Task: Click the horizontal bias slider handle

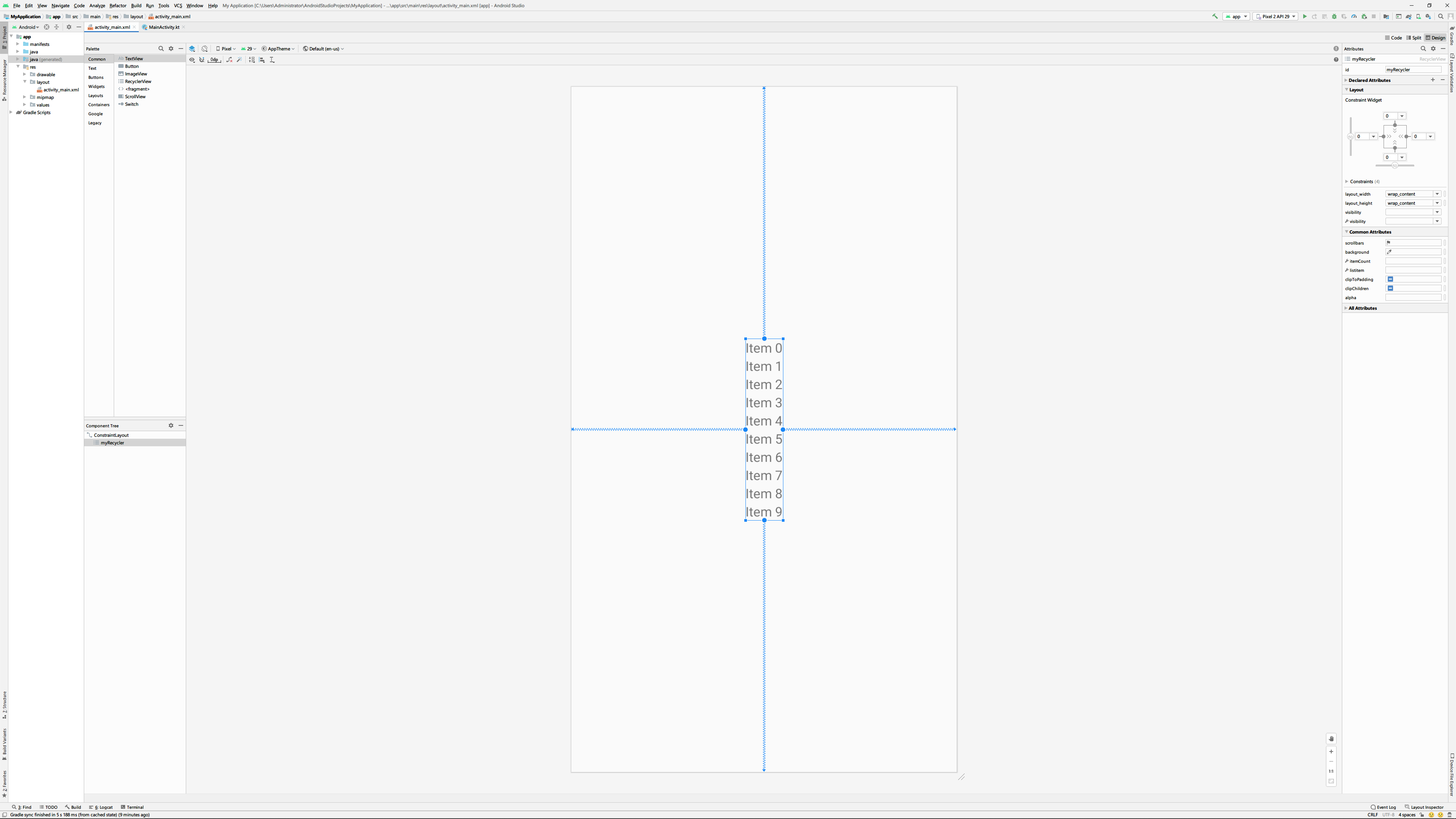Action: point(1395,166)
